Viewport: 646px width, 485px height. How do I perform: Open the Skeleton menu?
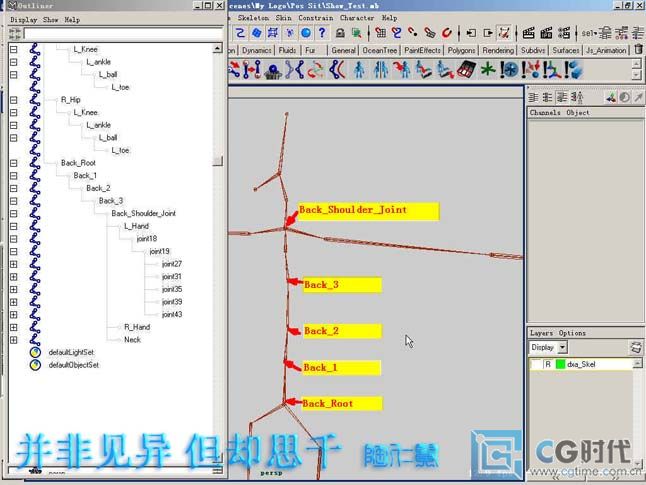[253, 18]
